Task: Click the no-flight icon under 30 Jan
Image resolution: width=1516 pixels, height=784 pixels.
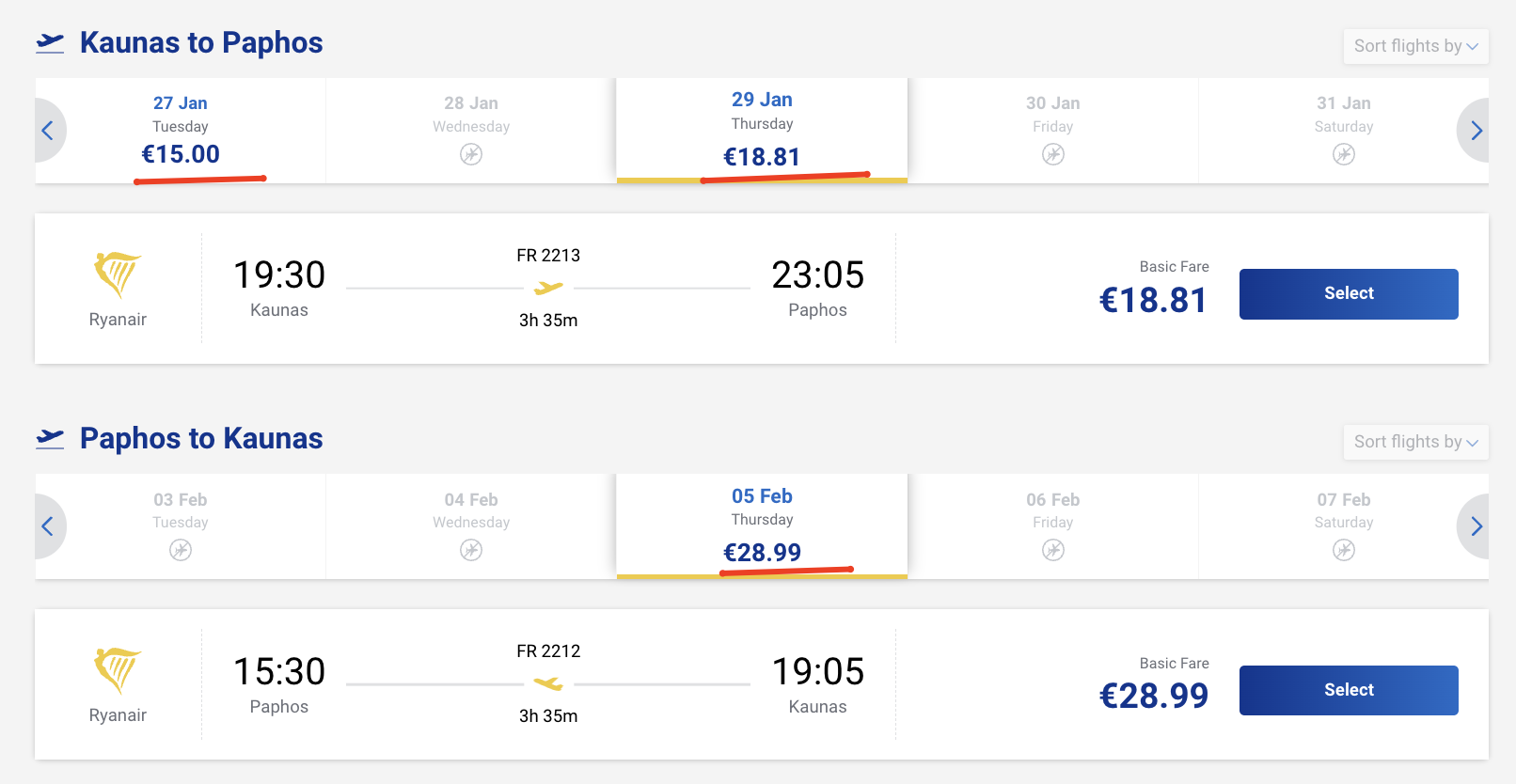Action: point(1053,154)
